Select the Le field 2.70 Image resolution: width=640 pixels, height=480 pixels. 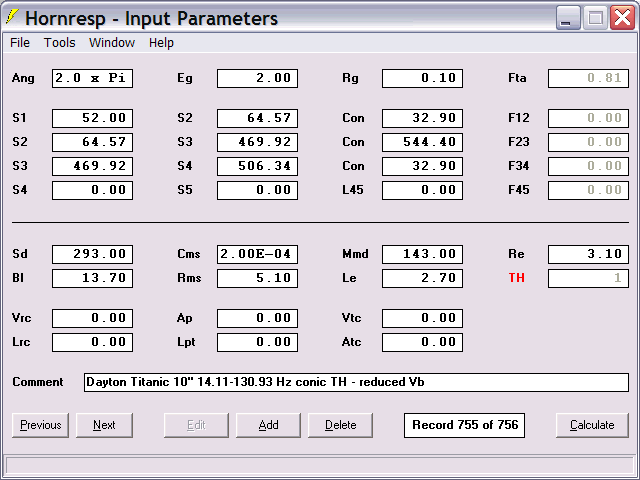click(x=422, y=278)
